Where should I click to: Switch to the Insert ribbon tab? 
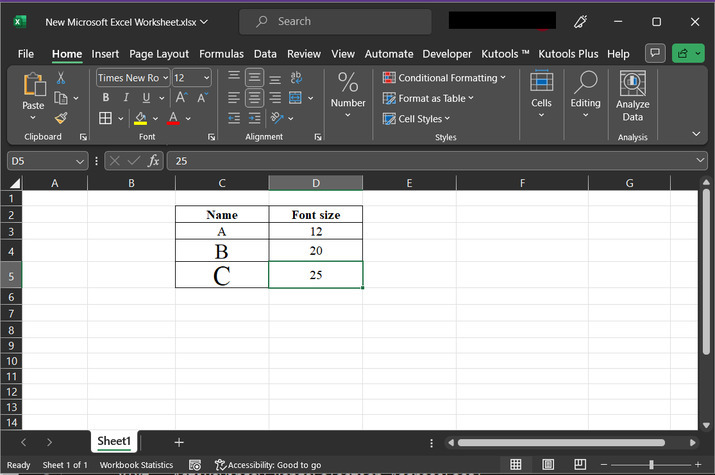[x=105, y=54]
